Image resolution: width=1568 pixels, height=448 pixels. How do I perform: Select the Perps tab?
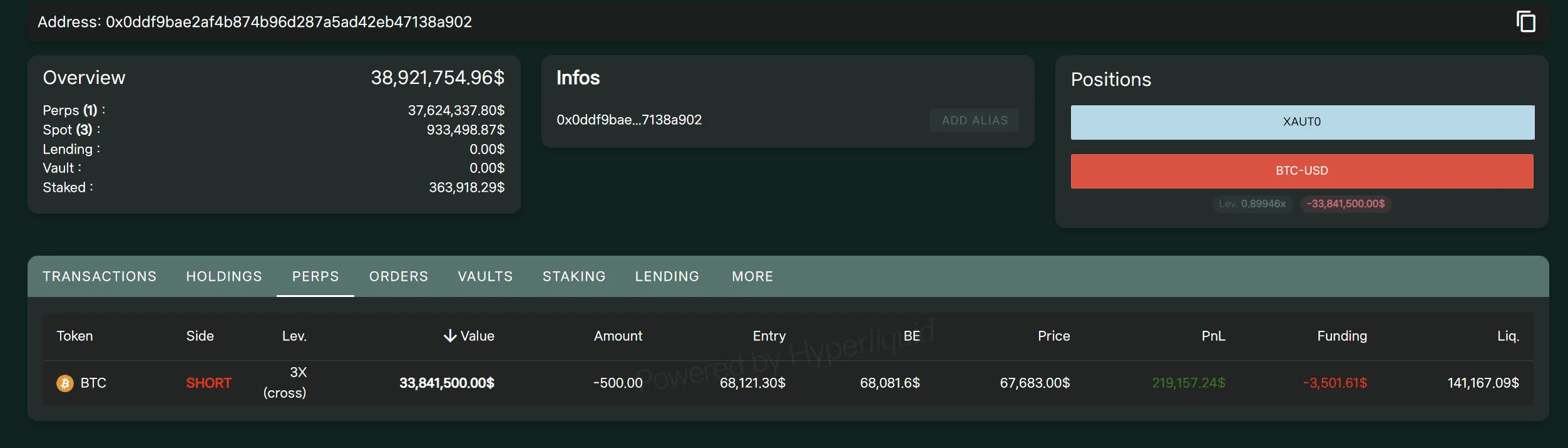(315, 276)
